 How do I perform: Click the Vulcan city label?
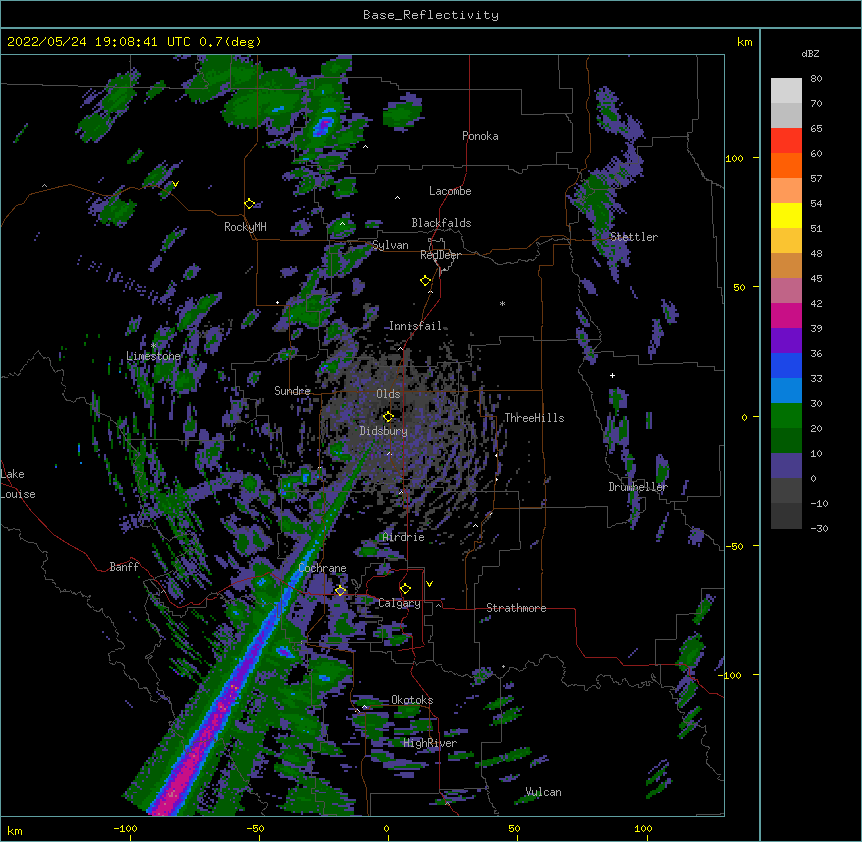tap(543, 792)
